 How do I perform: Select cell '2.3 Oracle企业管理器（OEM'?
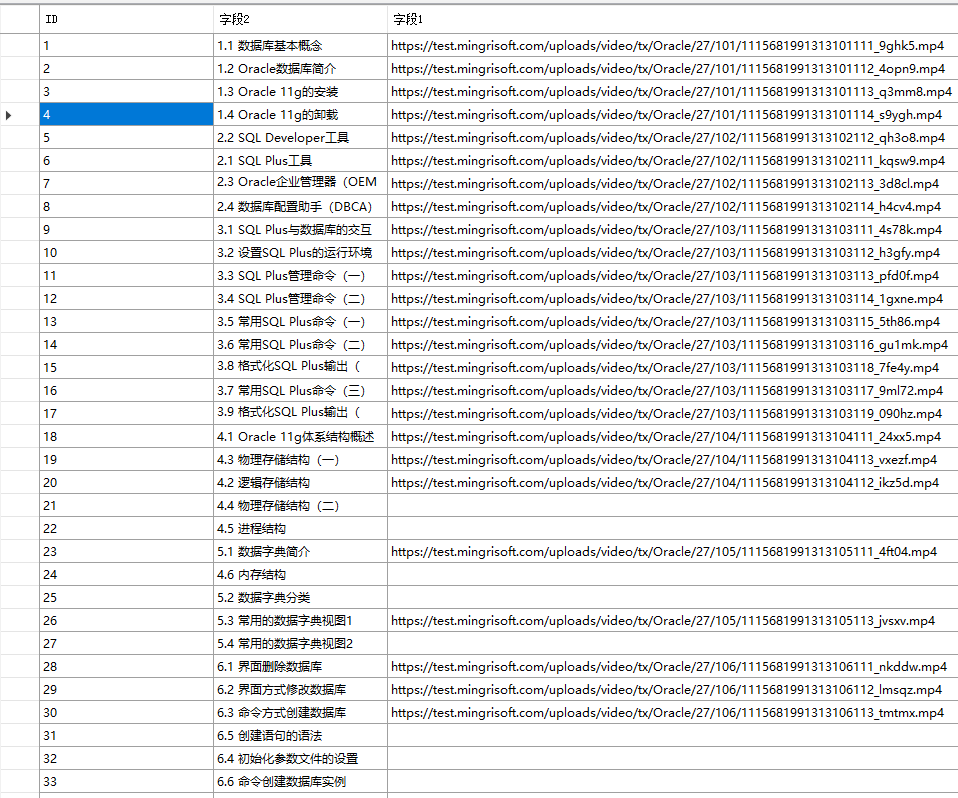click(300, 184)
